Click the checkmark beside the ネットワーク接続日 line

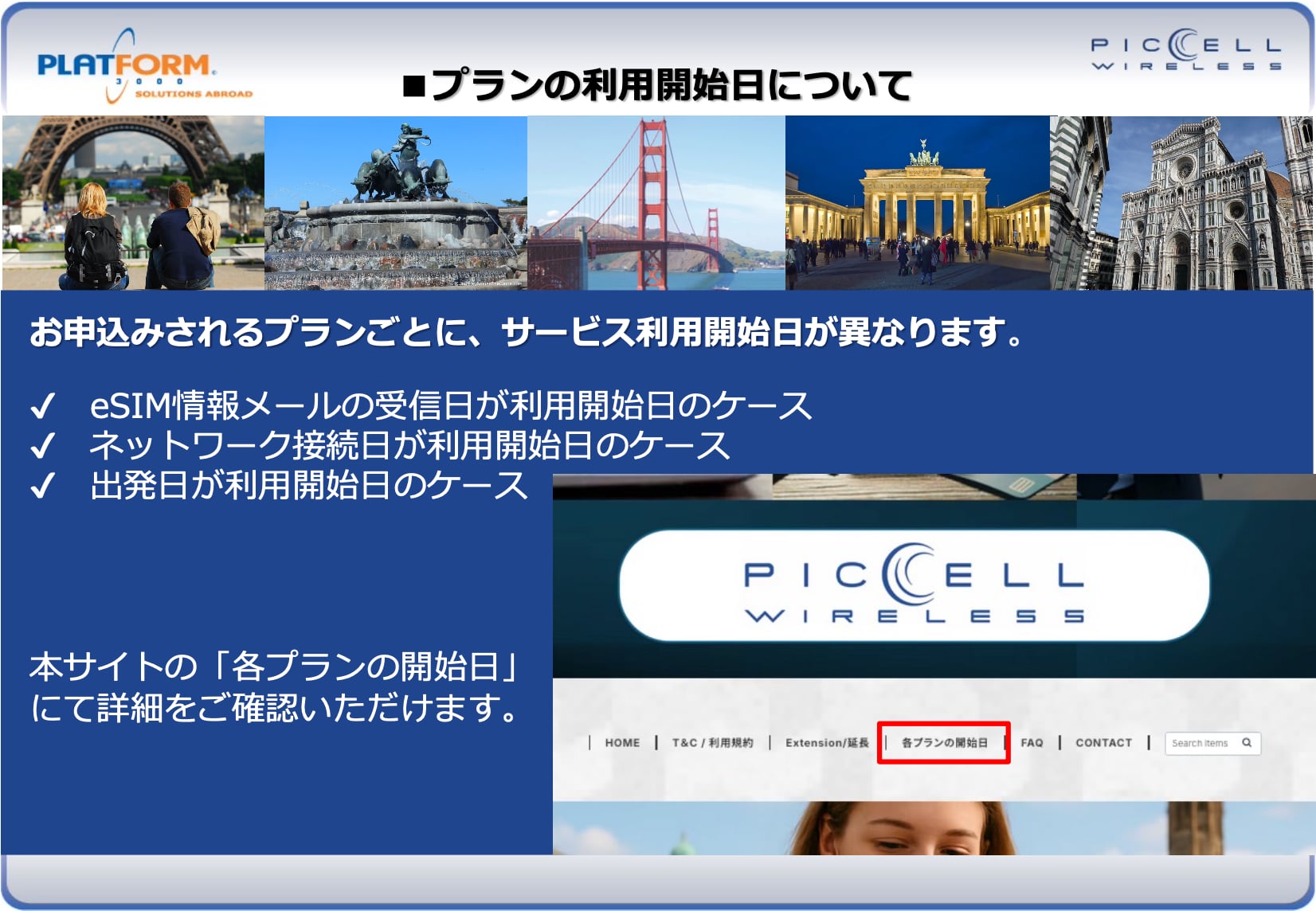pyautogui.click(x=42, y=446)
